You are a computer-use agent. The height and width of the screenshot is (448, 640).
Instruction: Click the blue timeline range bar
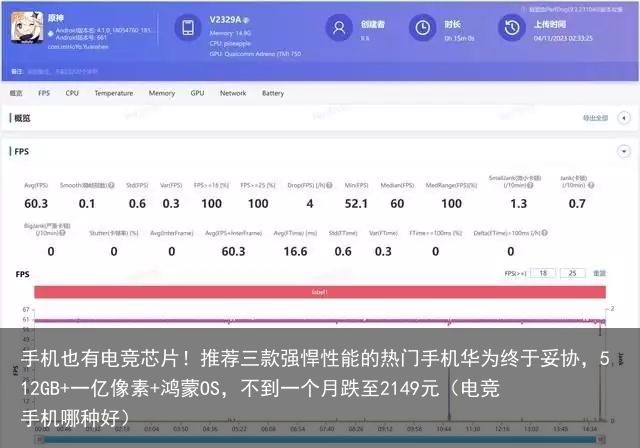click(320, 439)
